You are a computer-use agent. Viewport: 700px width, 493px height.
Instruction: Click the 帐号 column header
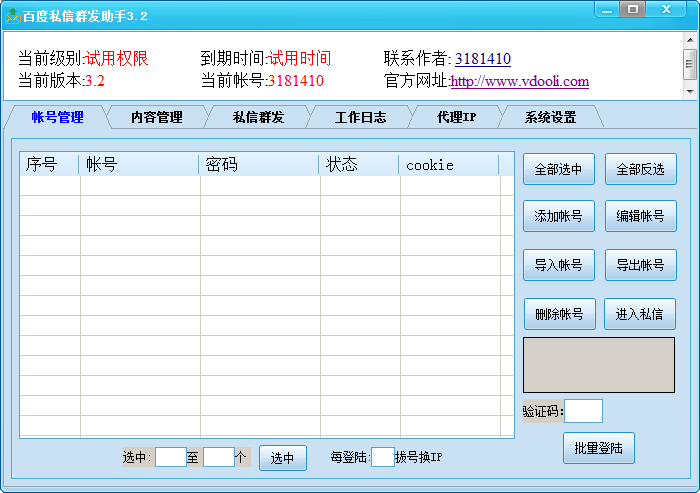[139, 164]
